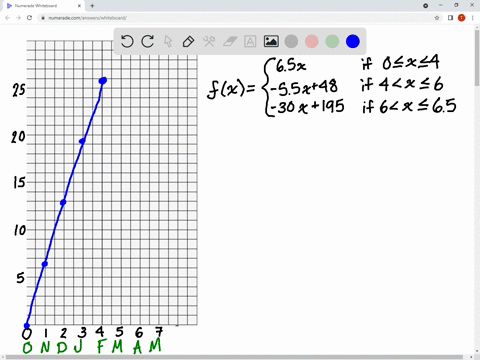Viewport: 480px width, 360px height.
Task: Reload the Numerade whiteboard page
Action: (29, 18)
